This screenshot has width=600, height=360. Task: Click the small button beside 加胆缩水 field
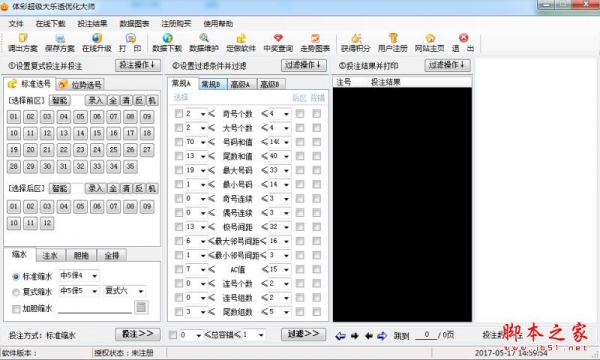pyautogui.click(x=141, y=307)
